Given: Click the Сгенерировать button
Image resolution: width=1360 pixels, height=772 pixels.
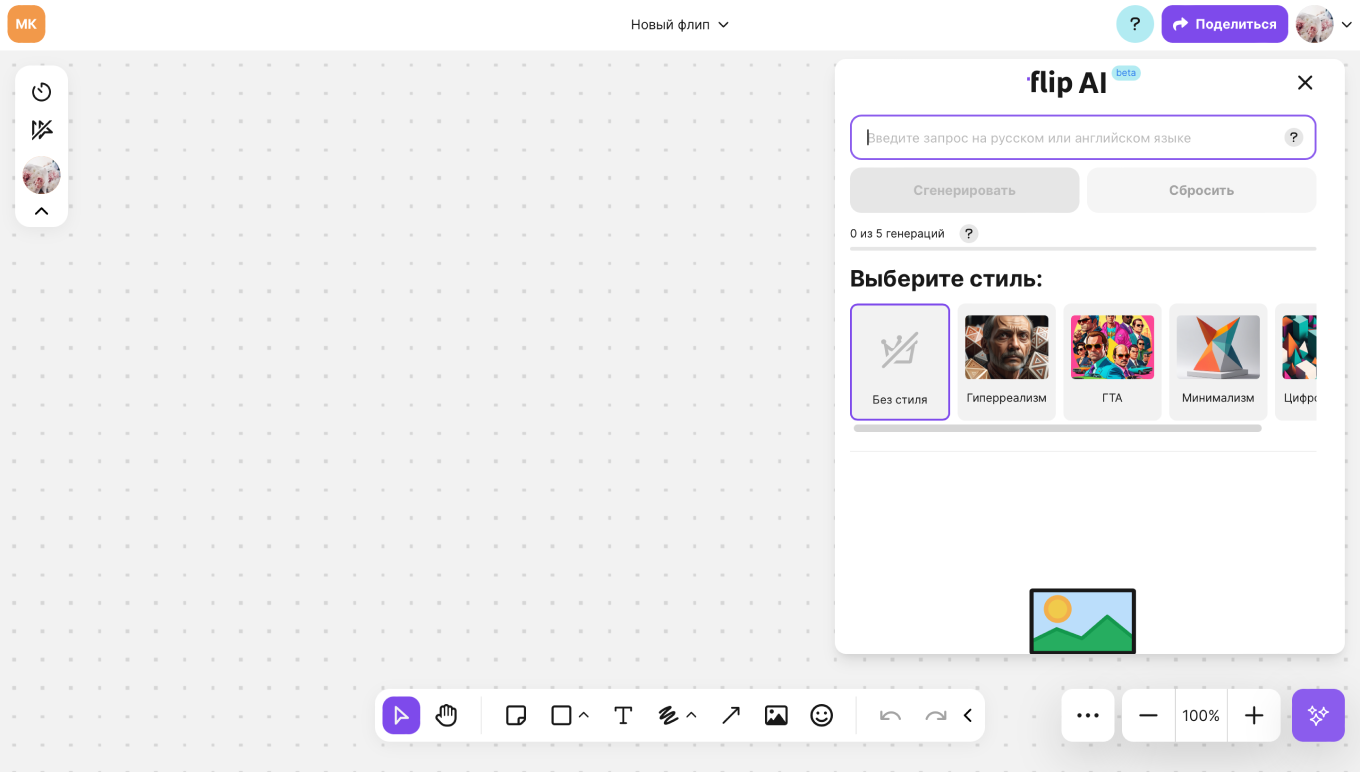Looking at the screenshot, I should click(x=964, y=190).
